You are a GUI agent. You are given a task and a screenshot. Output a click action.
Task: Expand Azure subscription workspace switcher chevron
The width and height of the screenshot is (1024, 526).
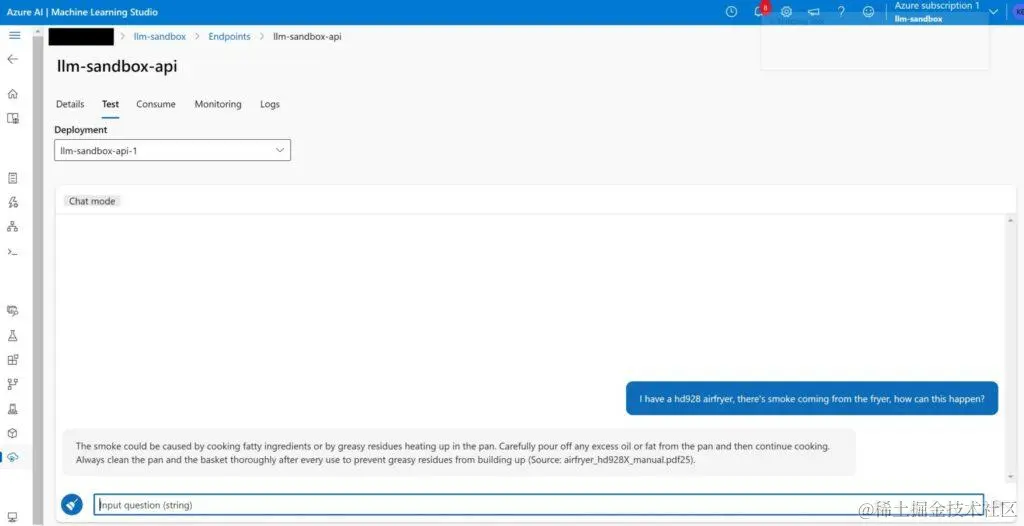(994, 12)
